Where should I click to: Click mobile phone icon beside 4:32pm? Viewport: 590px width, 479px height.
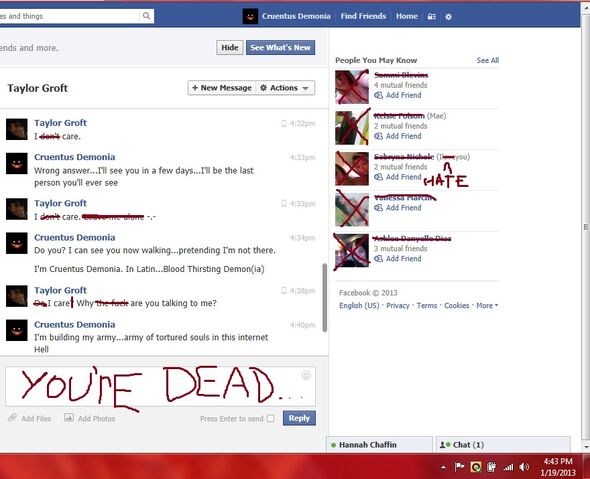[284, 123]
